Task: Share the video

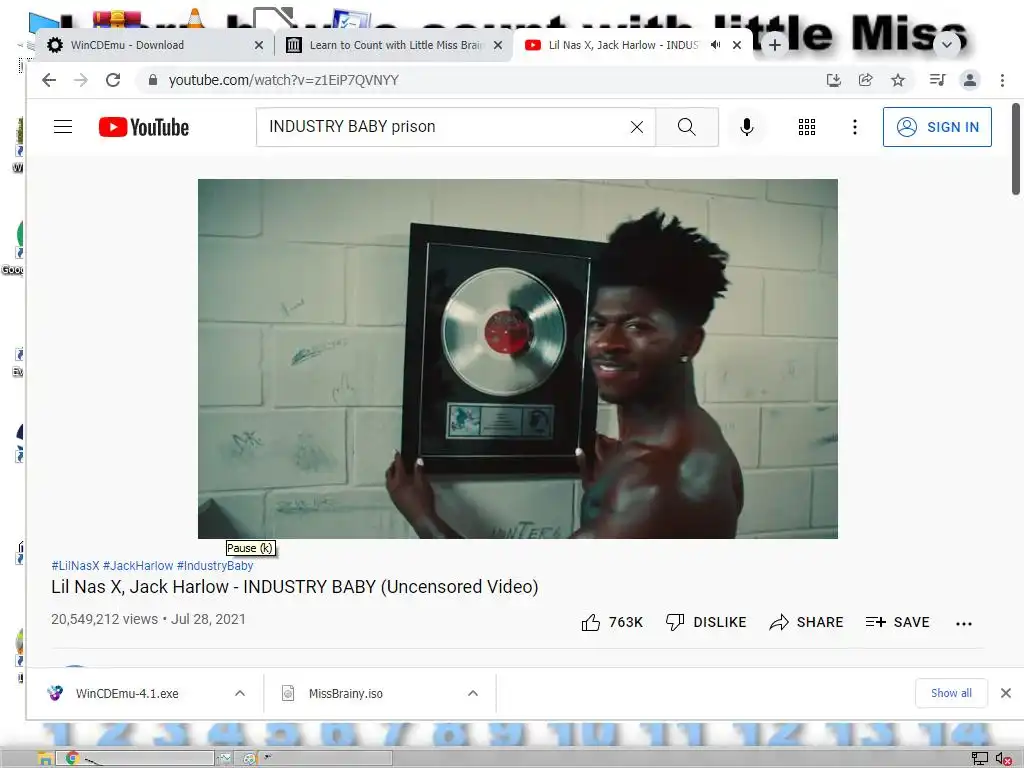Action: (x=806, y=622)
